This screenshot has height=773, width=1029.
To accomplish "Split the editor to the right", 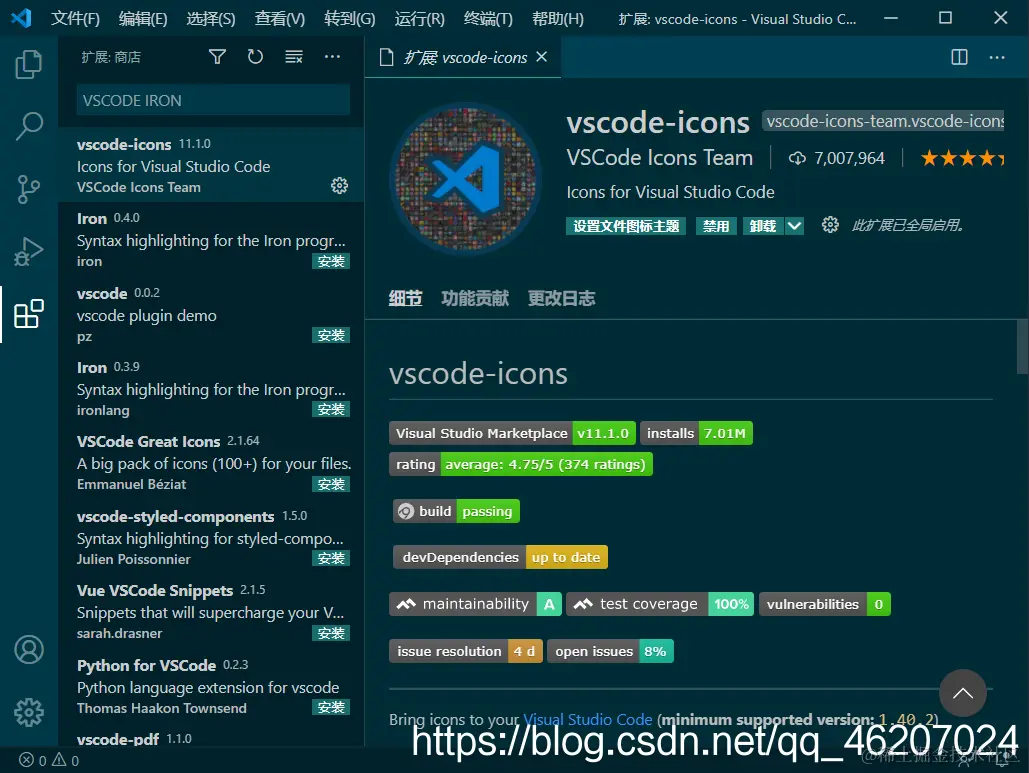I will [x=959, y=57].
